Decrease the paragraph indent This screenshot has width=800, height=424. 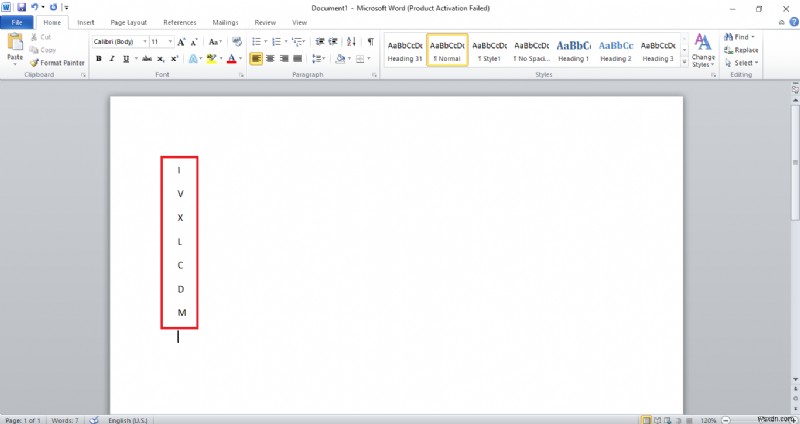click(x=320, y=42)
